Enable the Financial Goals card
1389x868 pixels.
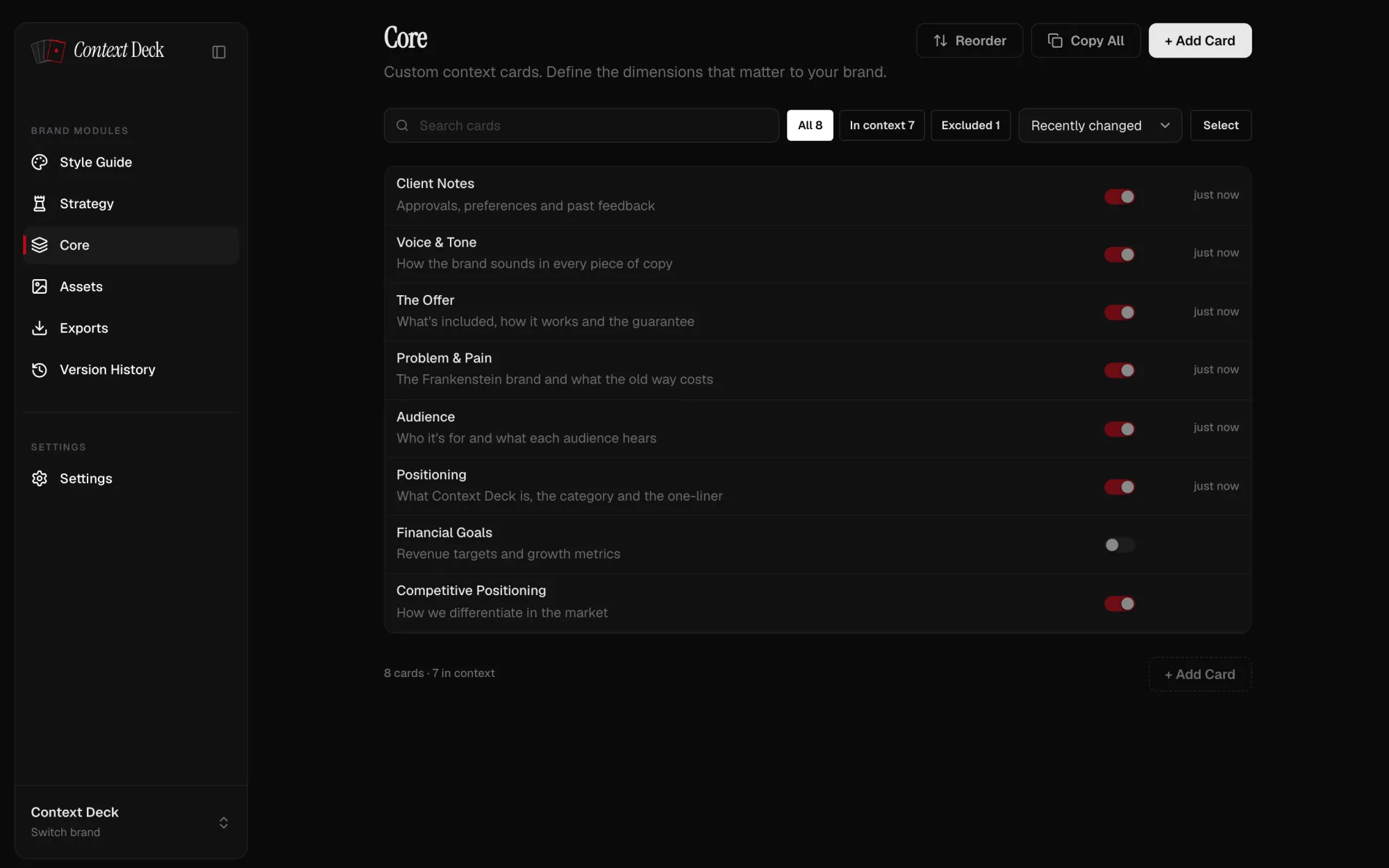[1120, 545]
